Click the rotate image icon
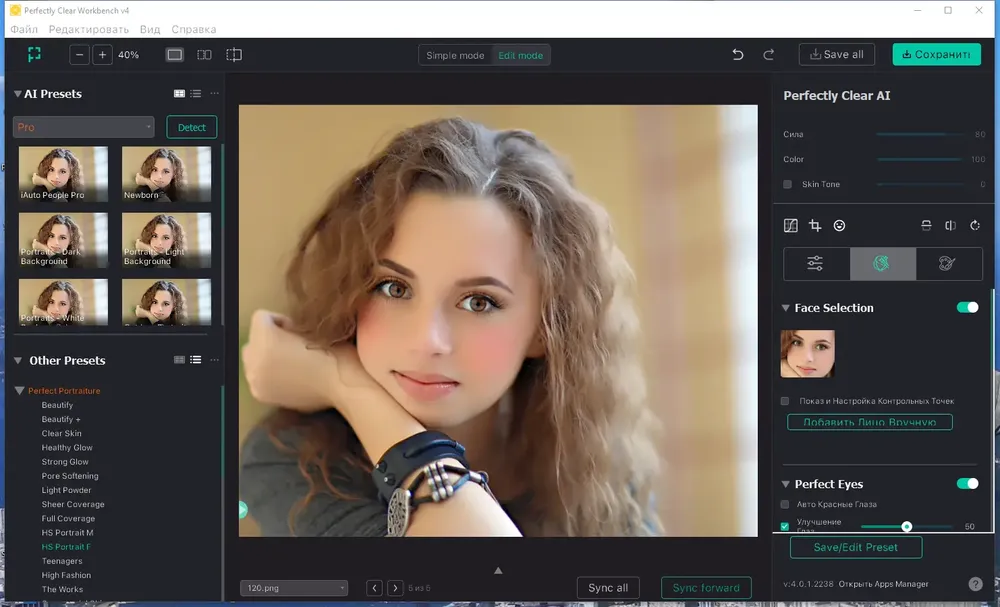The height and width of the screenshot is (607, 1000). coord(975,226)
